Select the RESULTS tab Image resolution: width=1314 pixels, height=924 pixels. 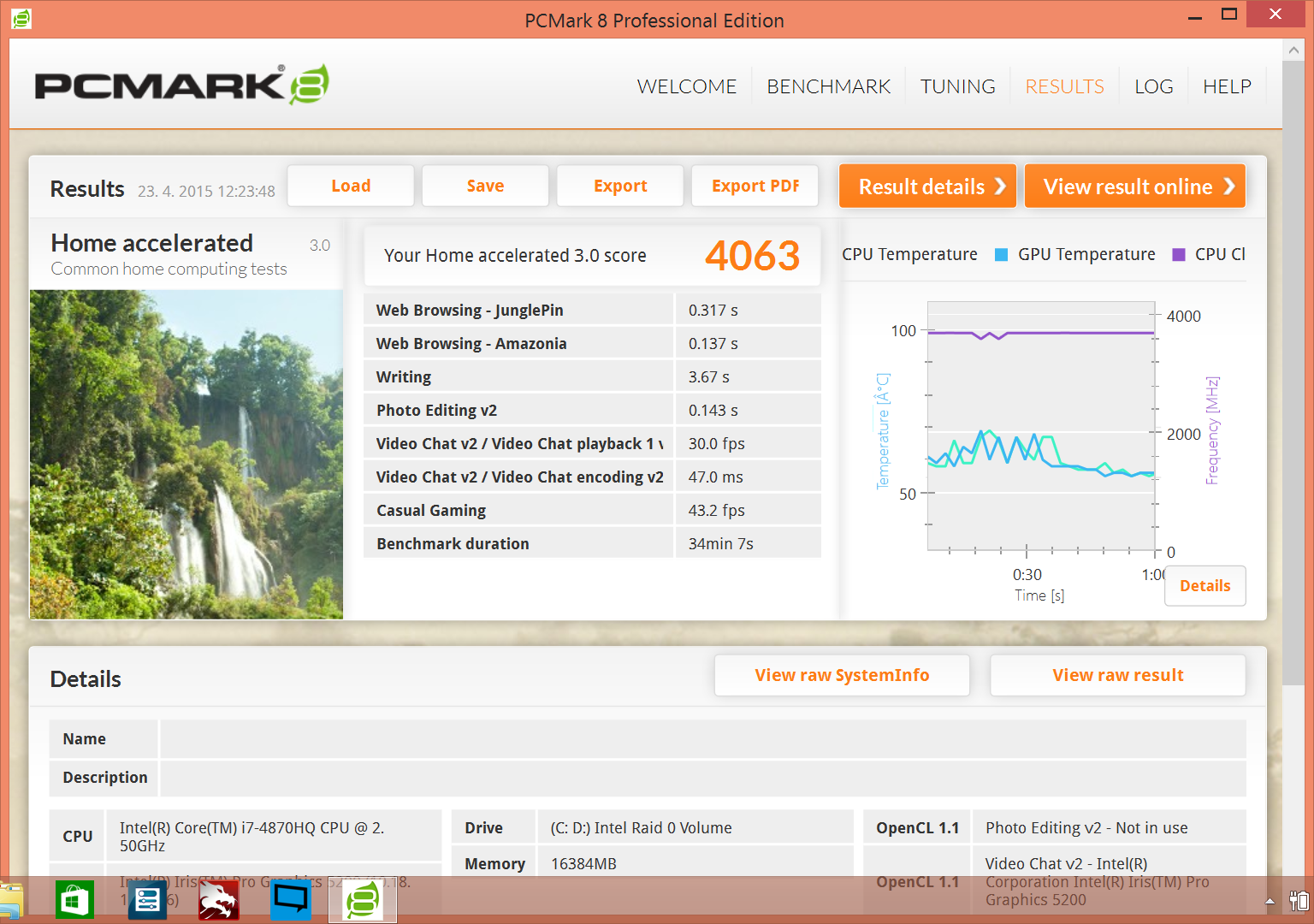(1064, 86)
